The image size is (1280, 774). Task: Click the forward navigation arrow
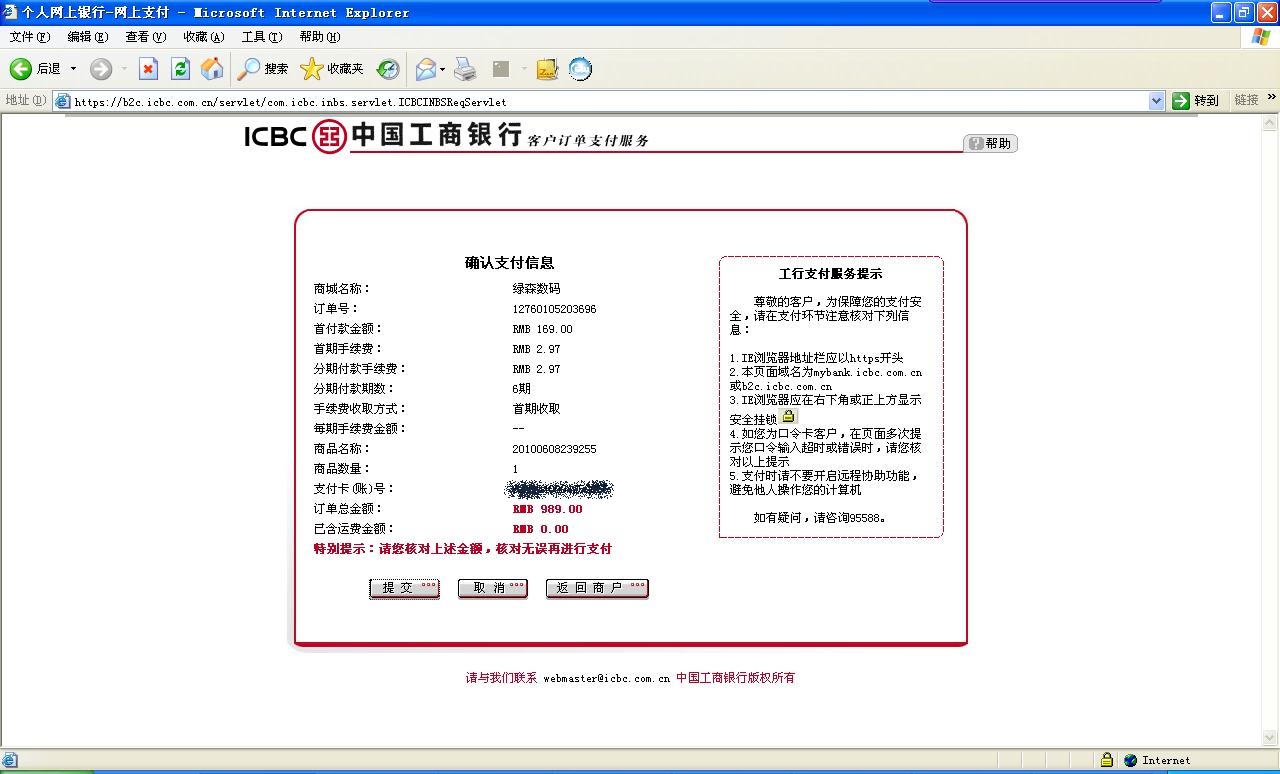[x=101, y=69]
